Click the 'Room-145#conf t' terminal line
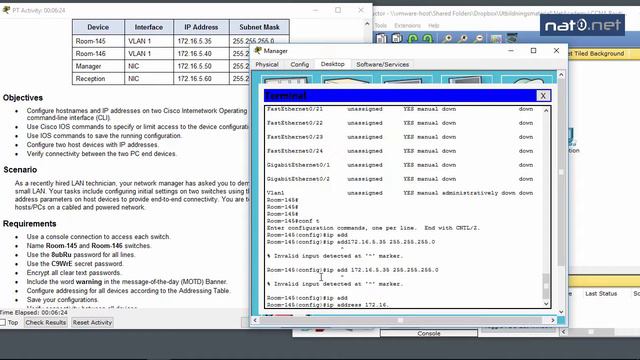Screen dimensions: 640x360 293,221
